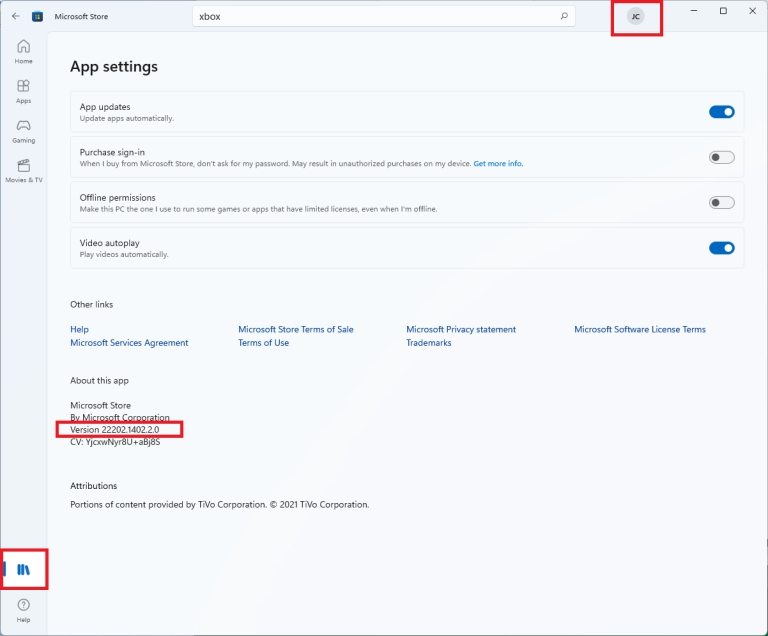Open the Library icon in sidebar
This screenshot has width=768, height=636.
point(24,569)
